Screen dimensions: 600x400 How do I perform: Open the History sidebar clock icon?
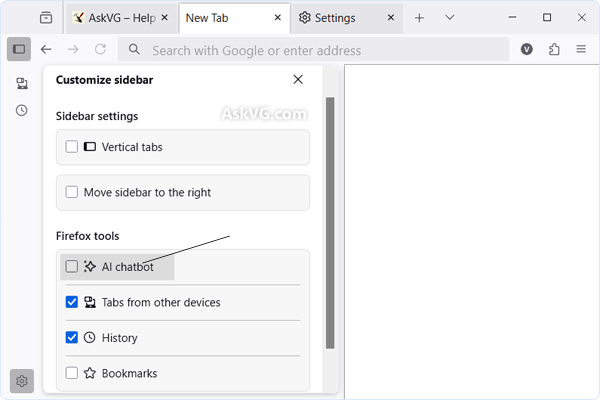point(21,110)
